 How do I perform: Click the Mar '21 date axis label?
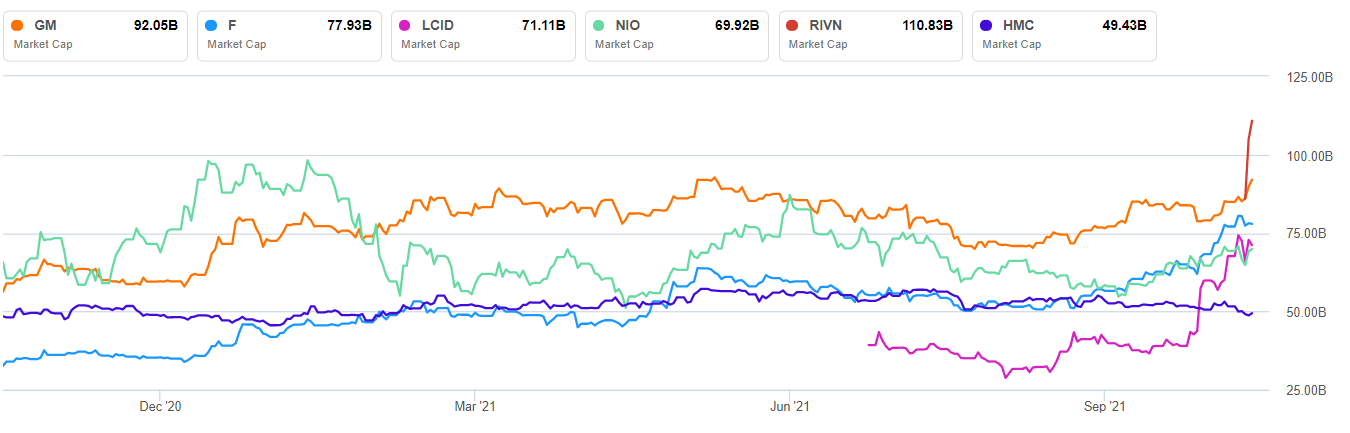[x=475, y=407]
